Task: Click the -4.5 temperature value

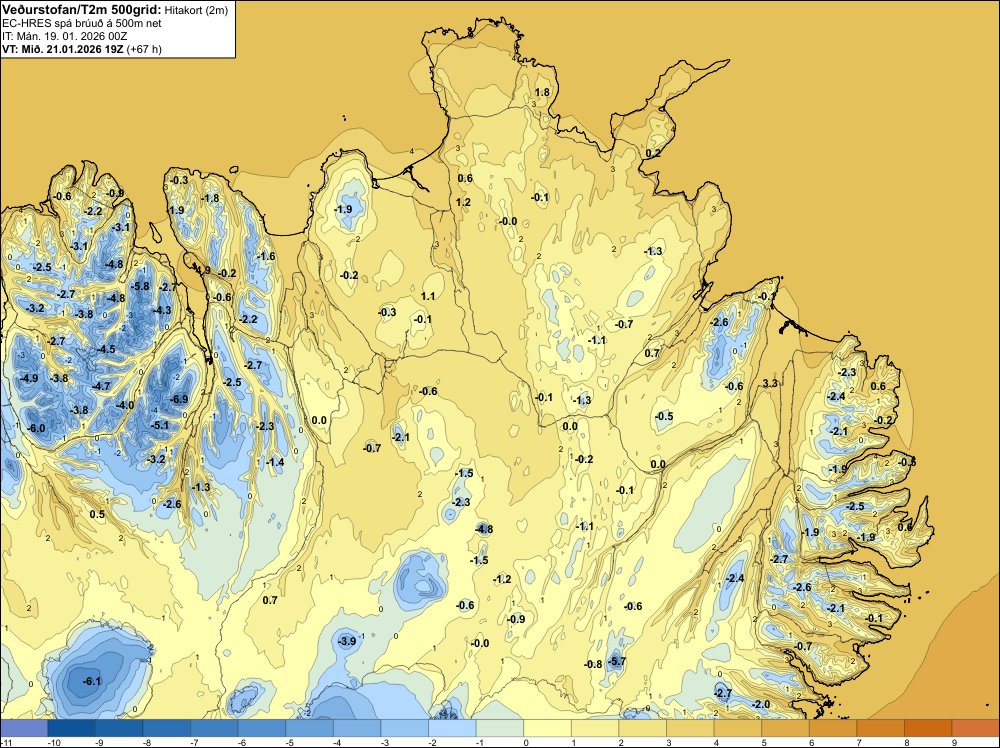Action: point(107,349)
